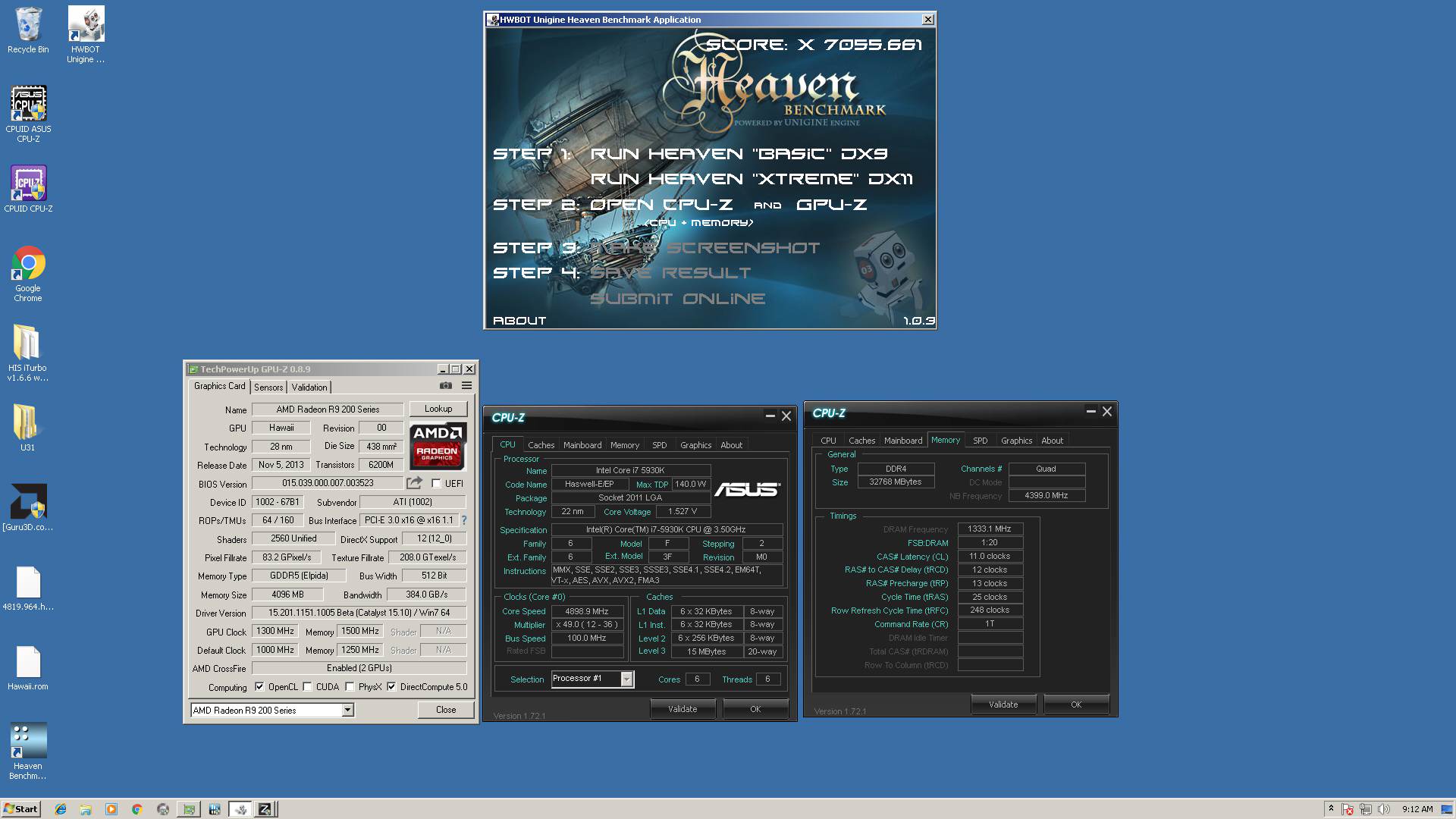The image size is (1456, 819).
Task: Click RUN HEAVEN "XTREME" DX11 in HWBOT
Action: (x=752, y=179)
